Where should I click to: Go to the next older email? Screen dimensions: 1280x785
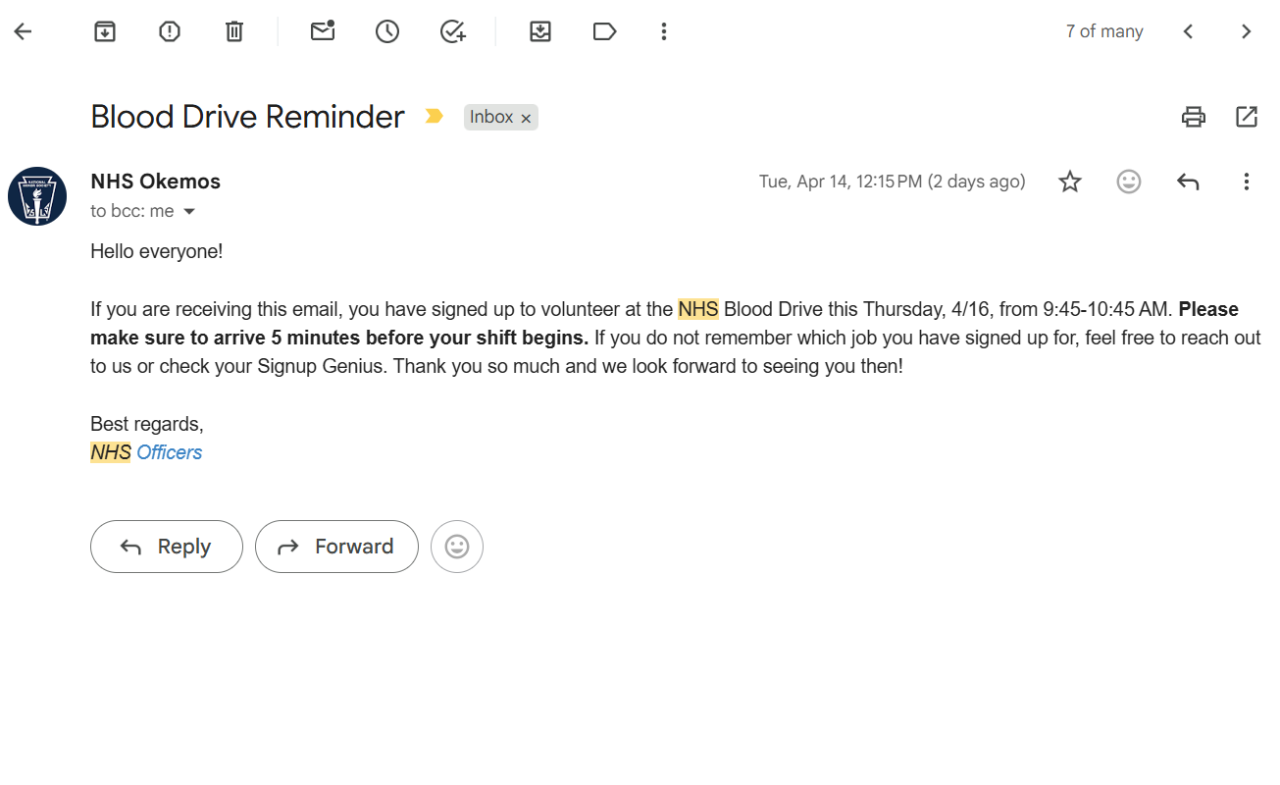point(1246,32)
